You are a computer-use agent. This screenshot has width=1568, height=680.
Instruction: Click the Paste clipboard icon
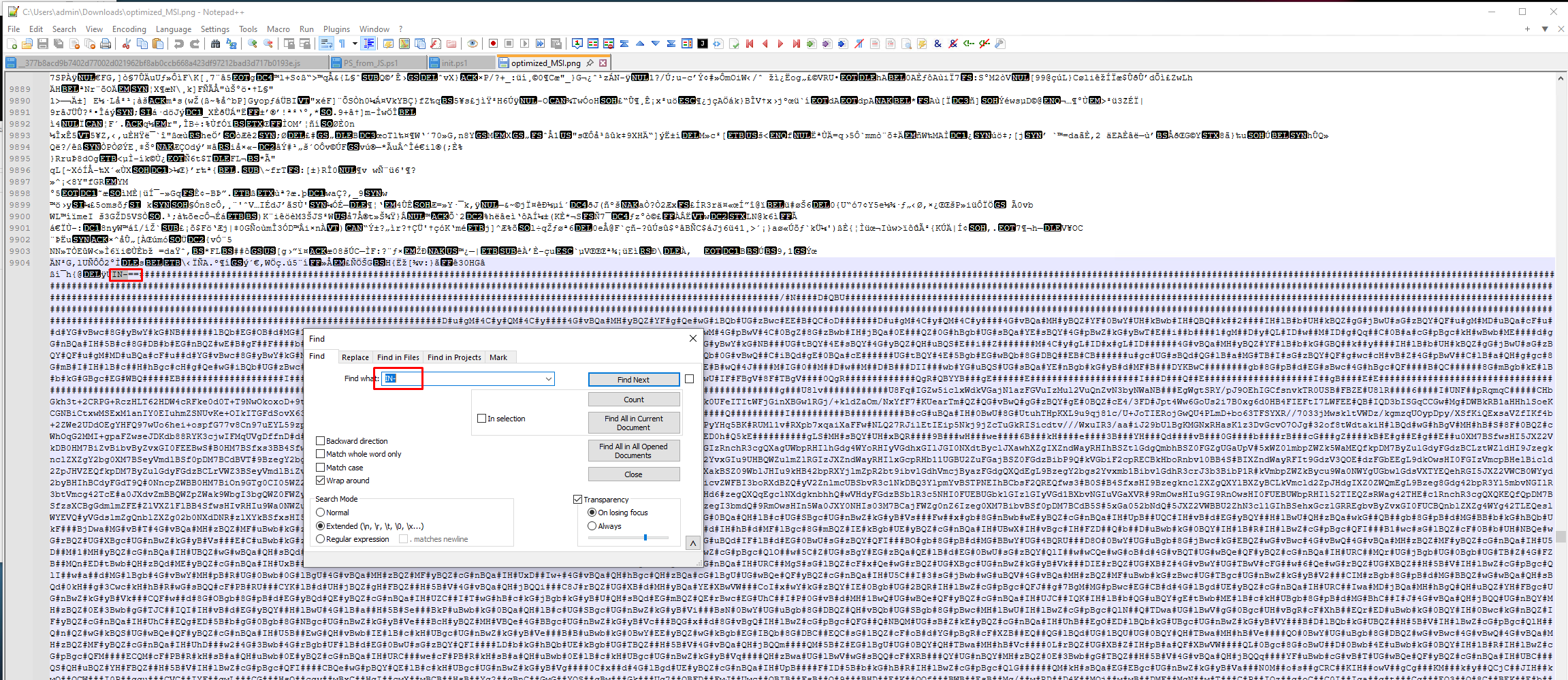click(x=158, y=44)
